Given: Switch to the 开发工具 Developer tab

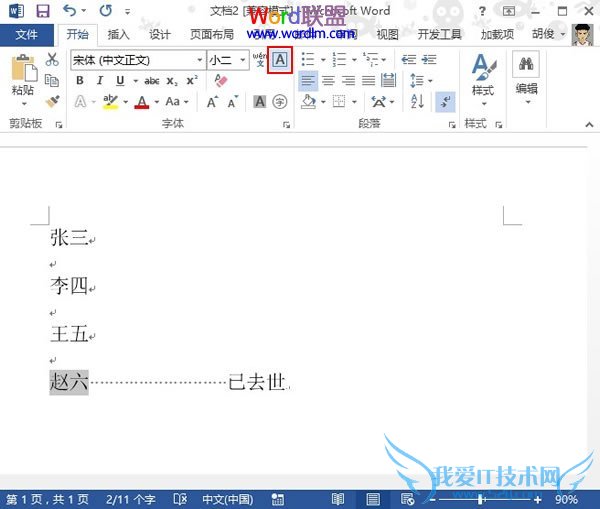Looking at the screenshot, I should click(439, 35).
